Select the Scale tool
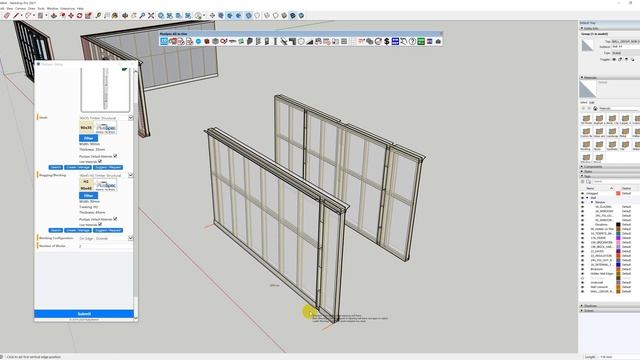The height and width of the screenshot is (360, 640). pyautogui.click(x=88, y=16)
